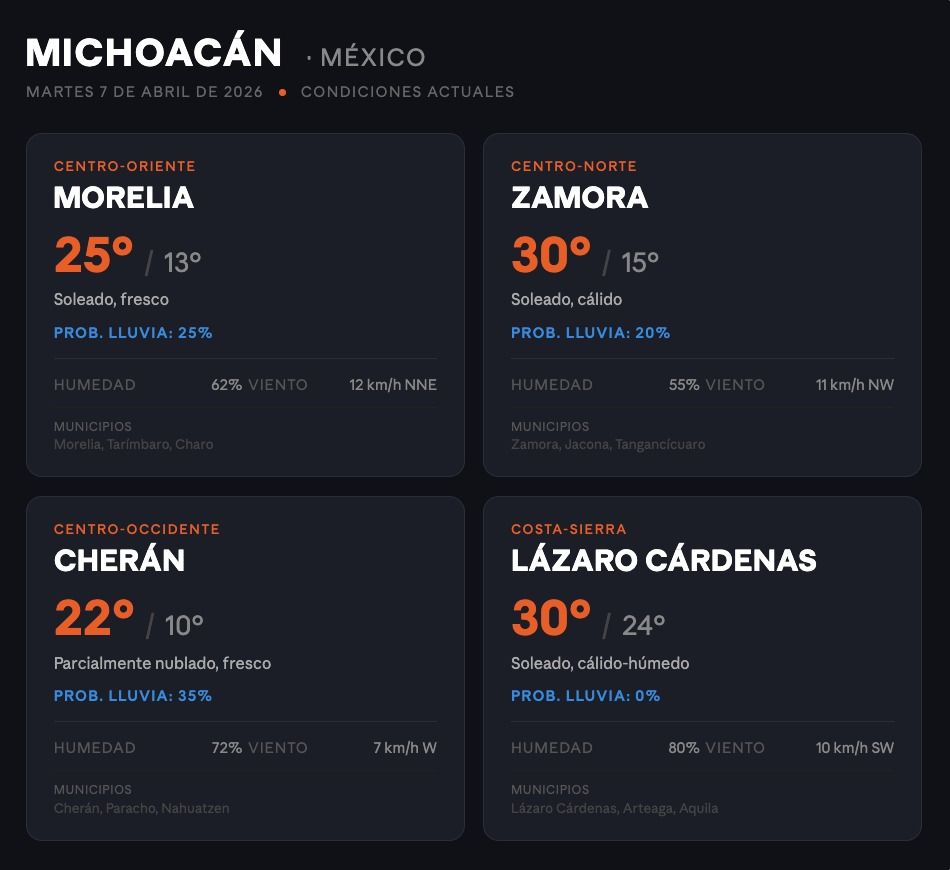Click Zamora's 20% rain probability text
Screen dimensions: 950x870
(x=591, y=333)
